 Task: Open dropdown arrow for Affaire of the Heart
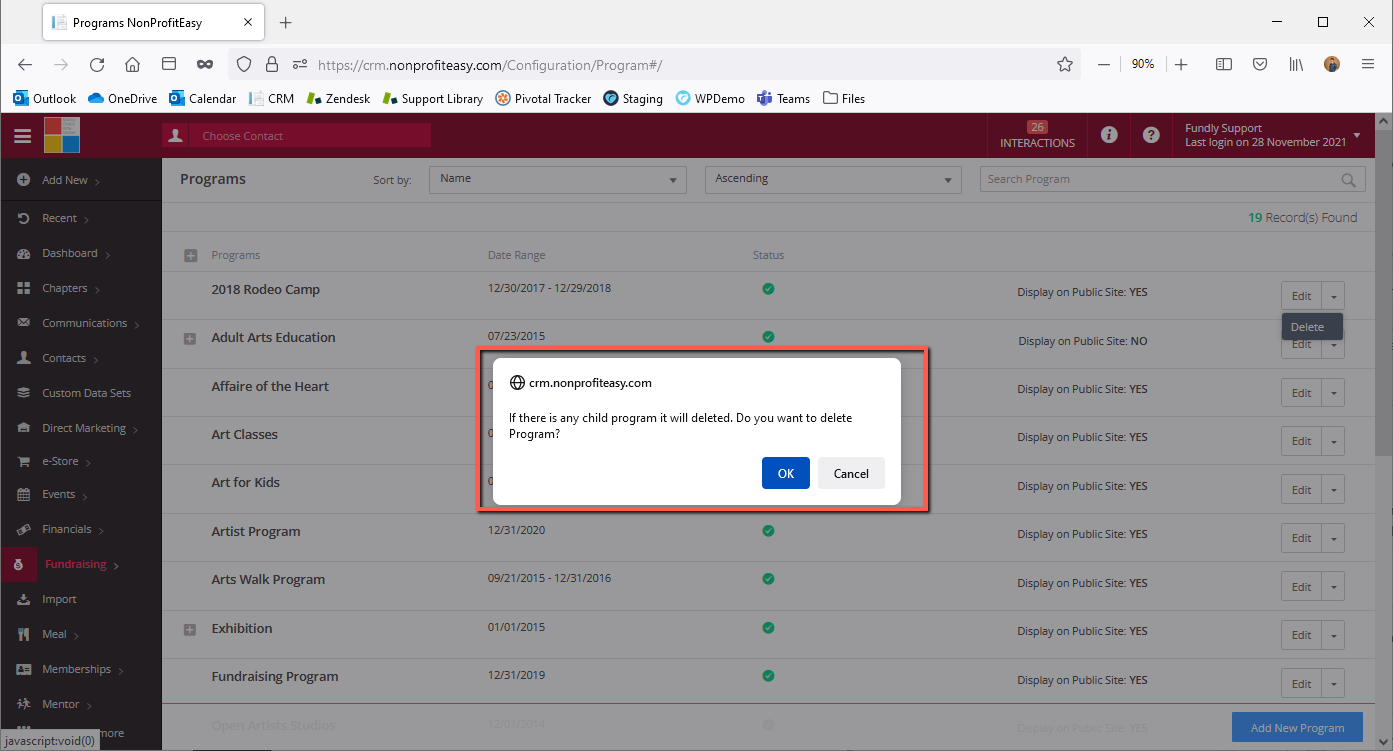coord(1333,393)
